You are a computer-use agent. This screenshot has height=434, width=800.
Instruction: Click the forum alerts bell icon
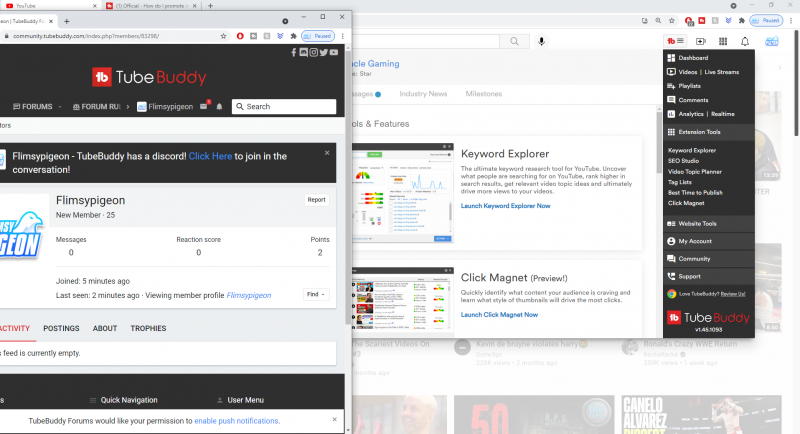click(219, 106)
